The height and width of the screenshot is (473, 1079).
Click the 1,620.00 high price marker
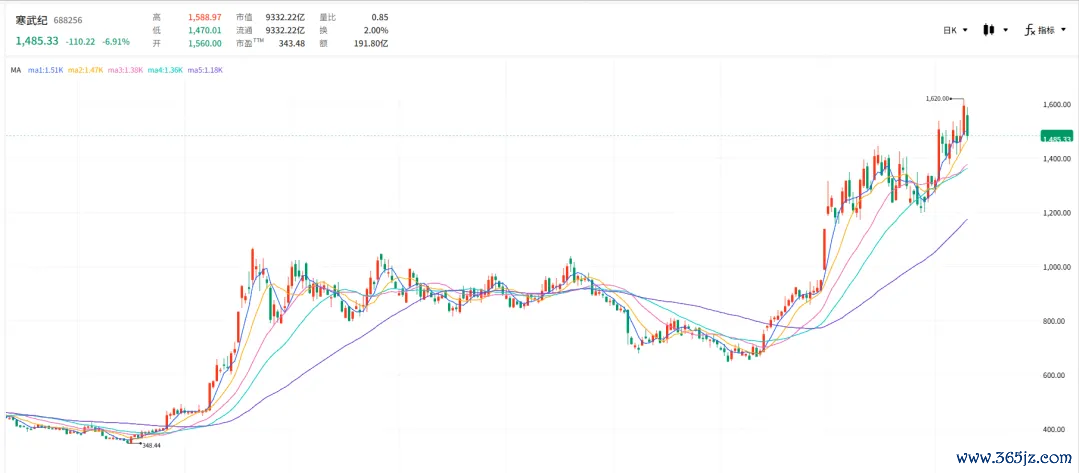pos(937,99)
